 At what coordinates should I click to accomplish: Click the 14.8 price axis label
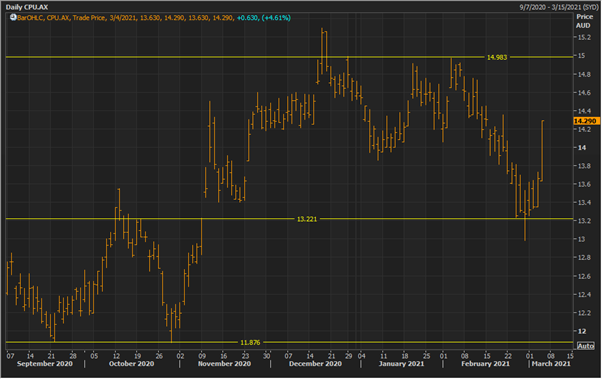tap(584, 74)
